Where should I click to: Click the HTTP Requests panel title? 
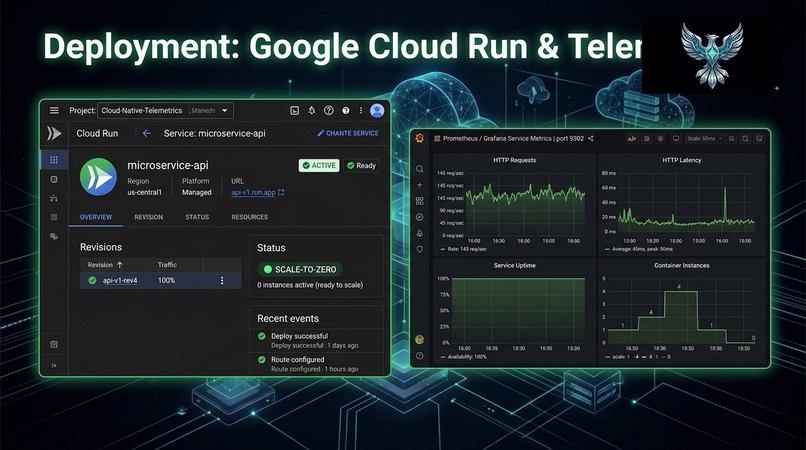515,160
